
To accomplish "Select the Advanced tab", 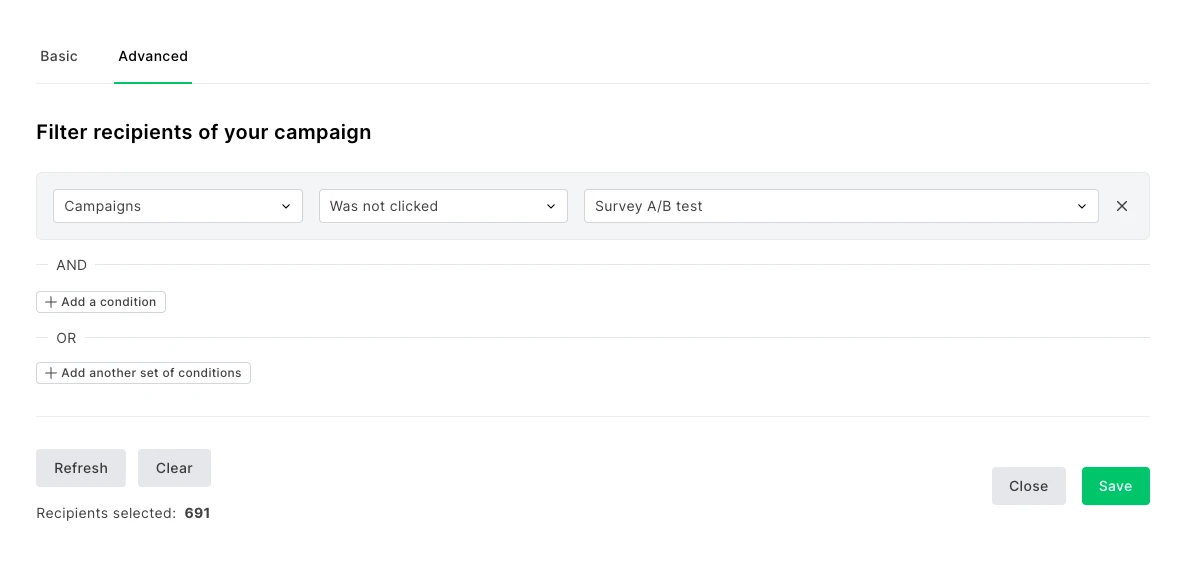I will pyautogui.click(x=153, y=57).
